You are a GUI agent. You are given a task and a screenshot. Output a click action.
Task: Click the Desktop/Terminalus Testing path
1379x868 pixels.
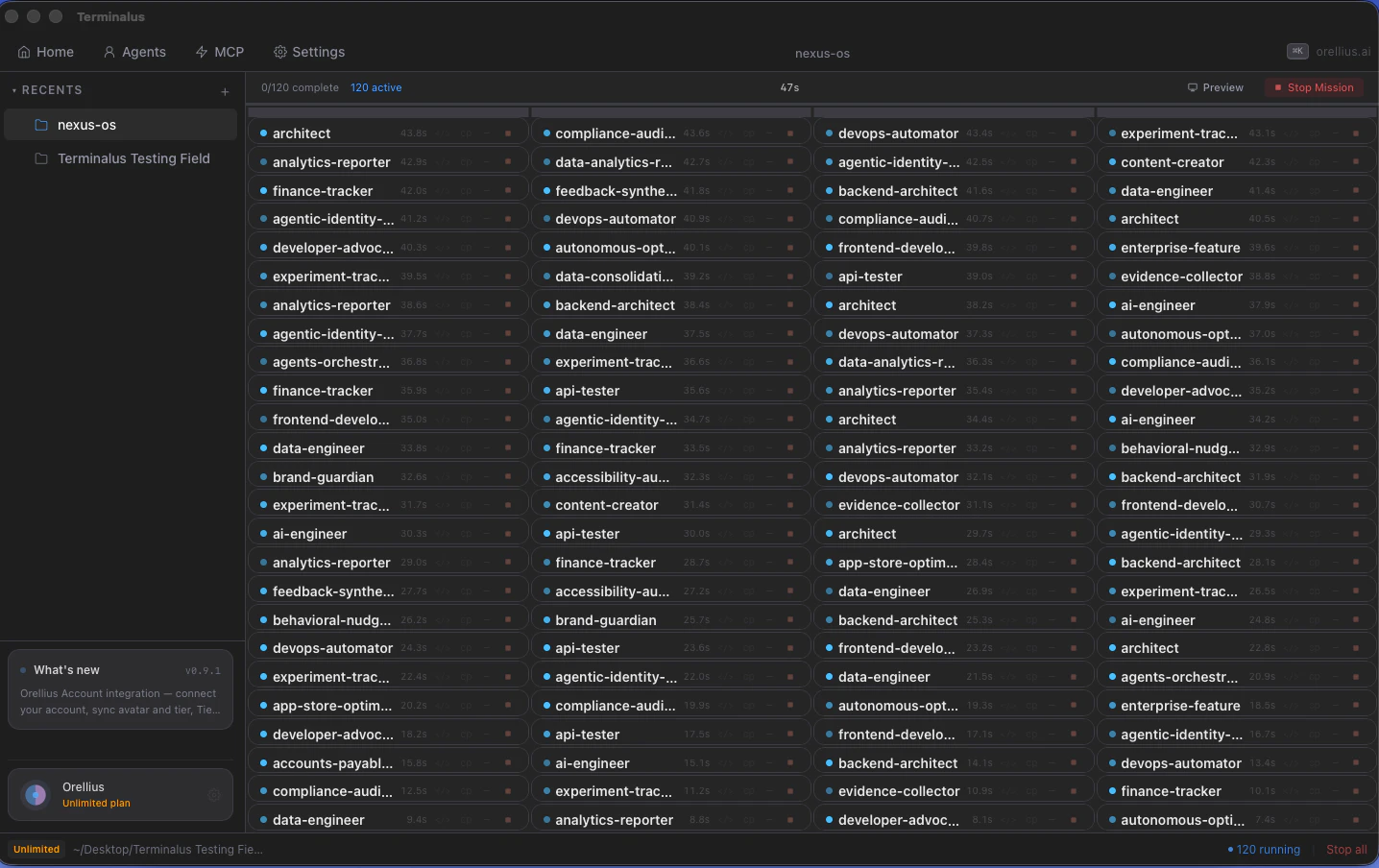(x=168, y=850)
